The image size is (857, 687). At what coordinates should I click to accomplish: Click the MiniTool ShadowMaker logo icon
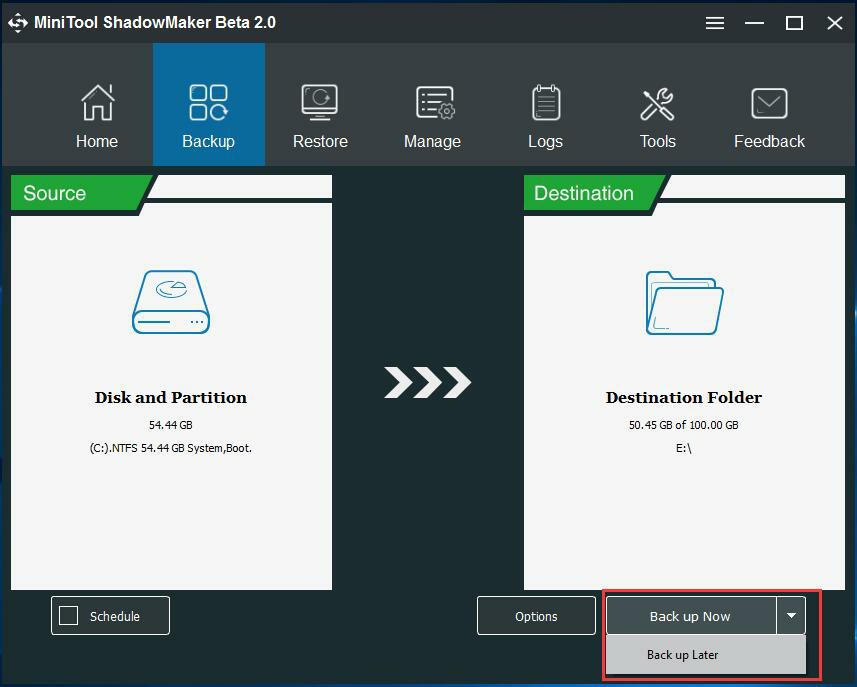[17, 23]
